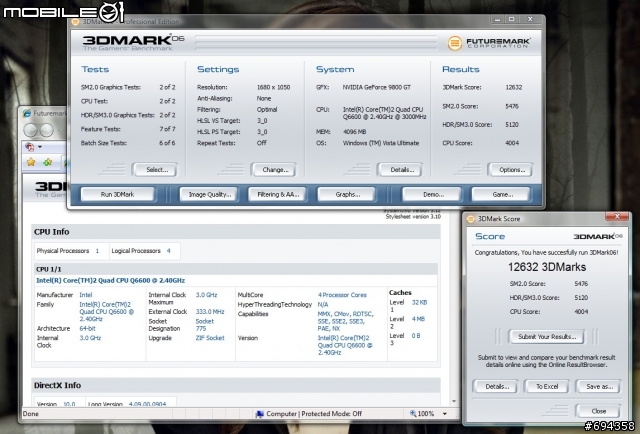Minimize the 3DMark06 main window
The image size is (640, 434).
coord(497,19)
